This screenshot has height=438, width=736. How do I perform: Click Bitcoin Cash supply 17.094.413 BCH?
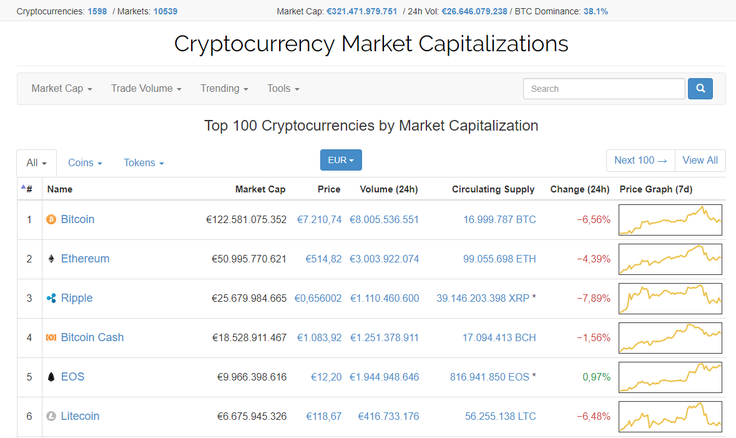pos(499,338)
